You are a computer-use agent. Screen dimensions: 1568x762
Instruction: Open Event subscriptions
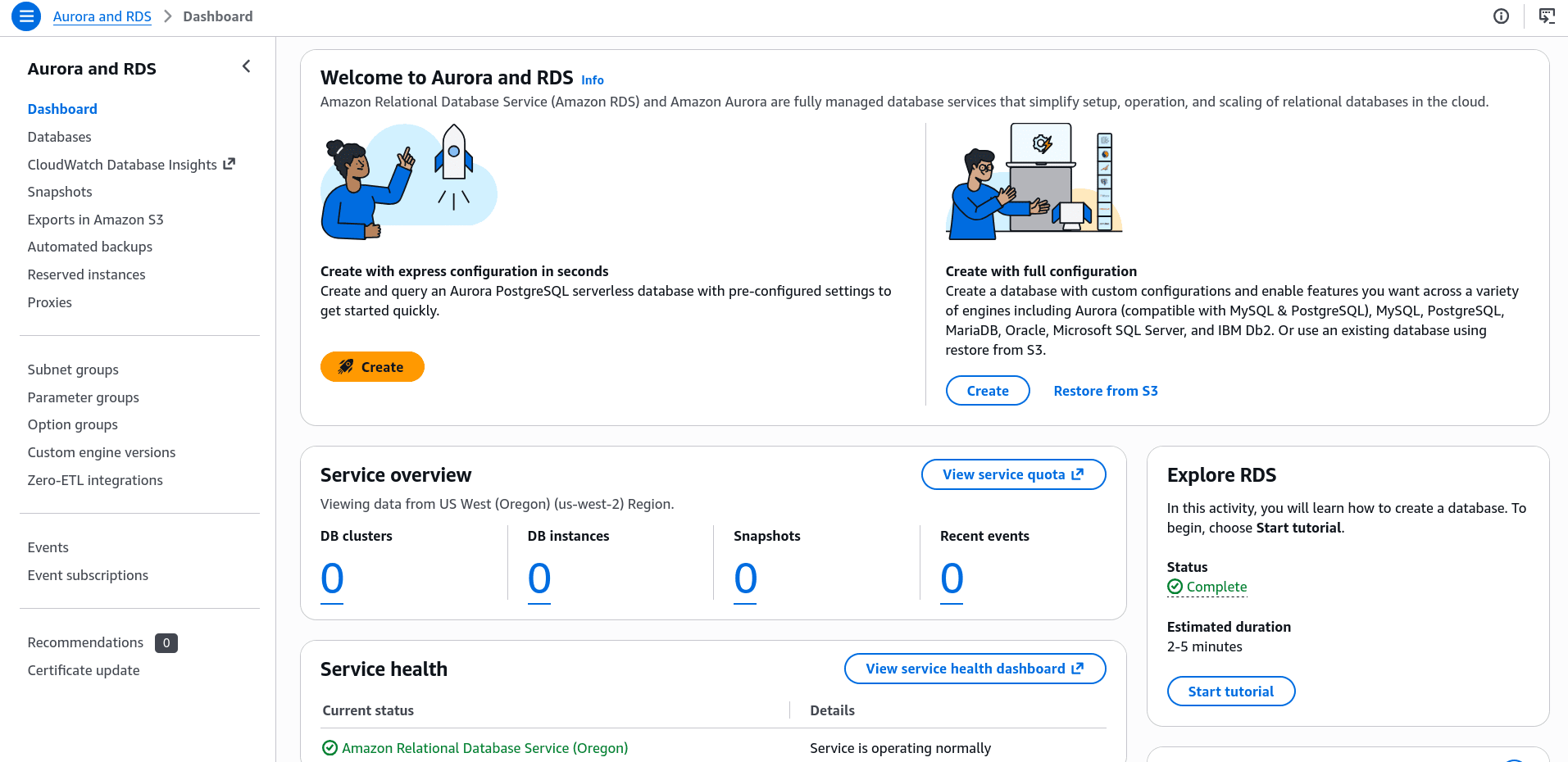click(x=88, y=575)
